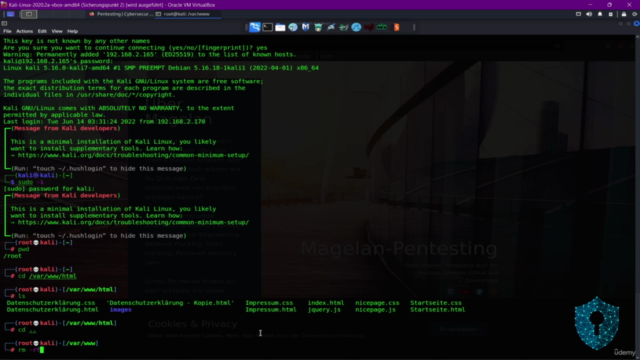Open the Kali dragon applications menu
Viewport: 640px width, 360px height.
255,27
